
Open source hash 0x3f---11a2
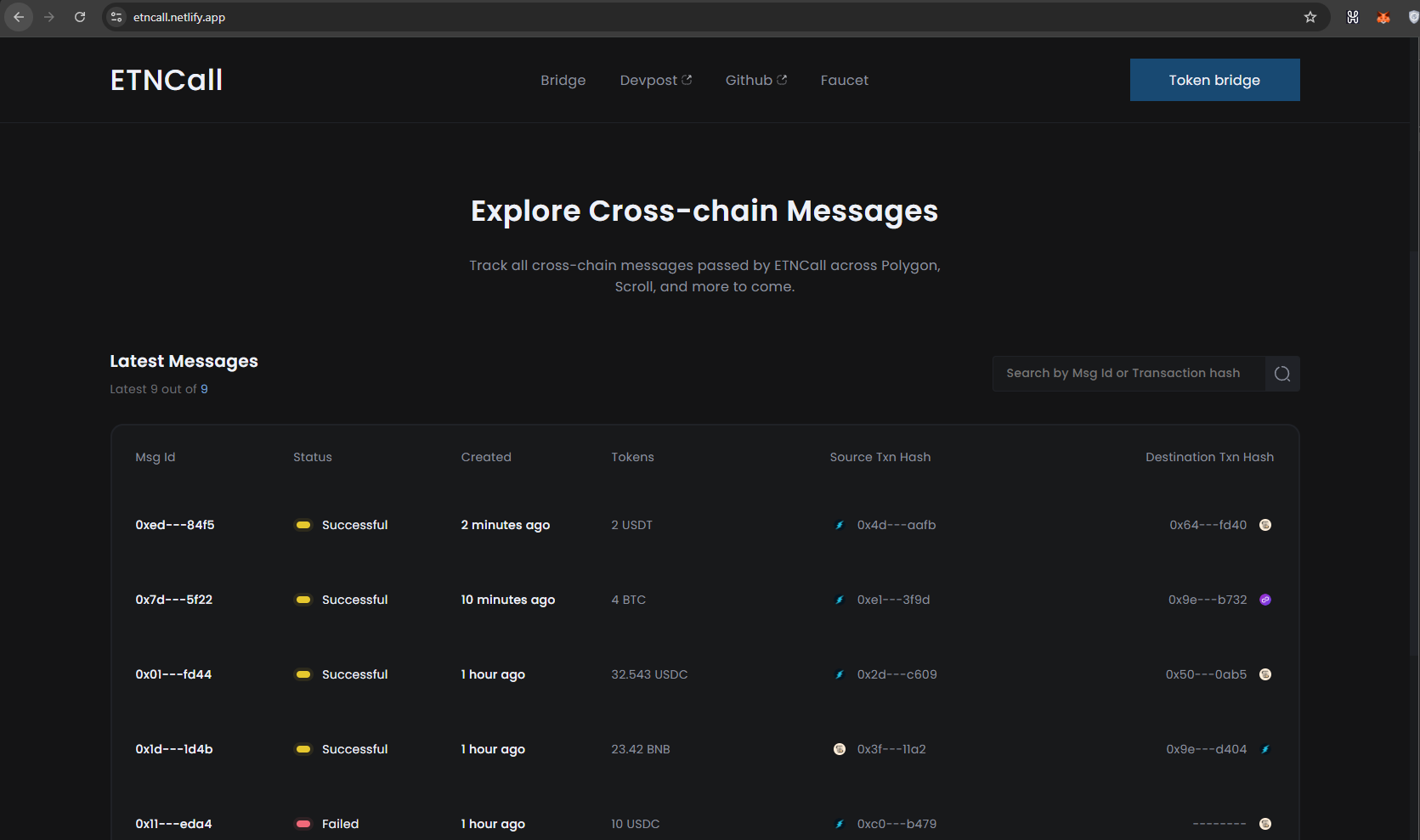(891, 749)
